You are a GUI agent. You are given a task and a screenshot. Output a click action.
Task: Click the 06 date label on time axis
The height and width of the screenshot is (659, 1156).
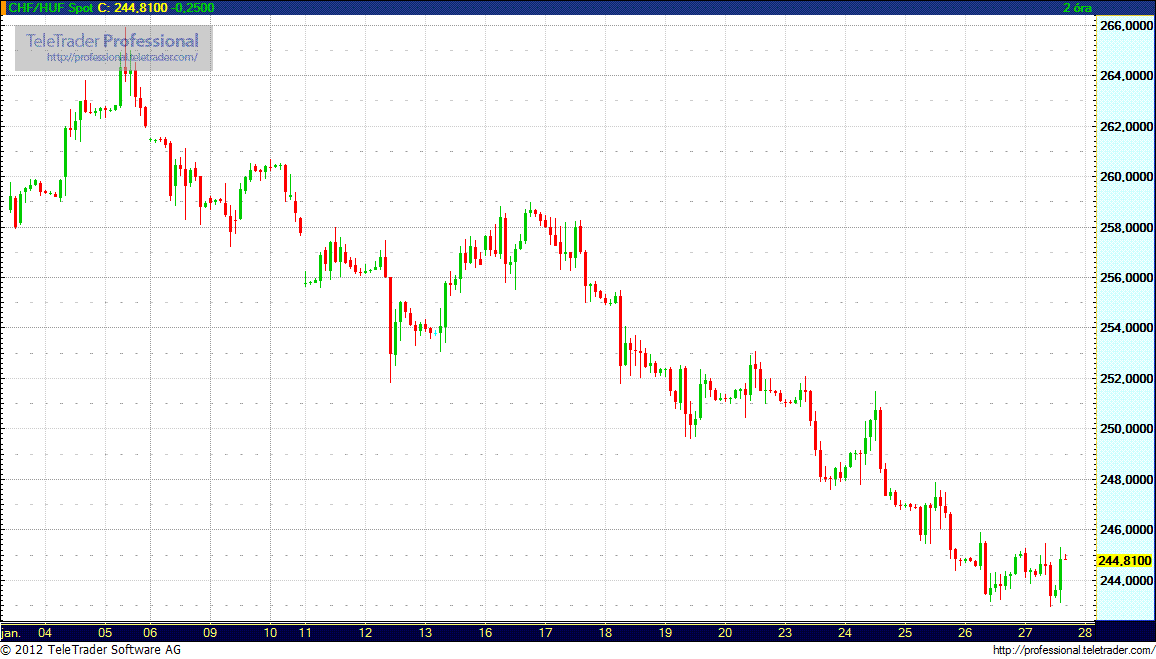pyautogui.click(x=150, y=632)
